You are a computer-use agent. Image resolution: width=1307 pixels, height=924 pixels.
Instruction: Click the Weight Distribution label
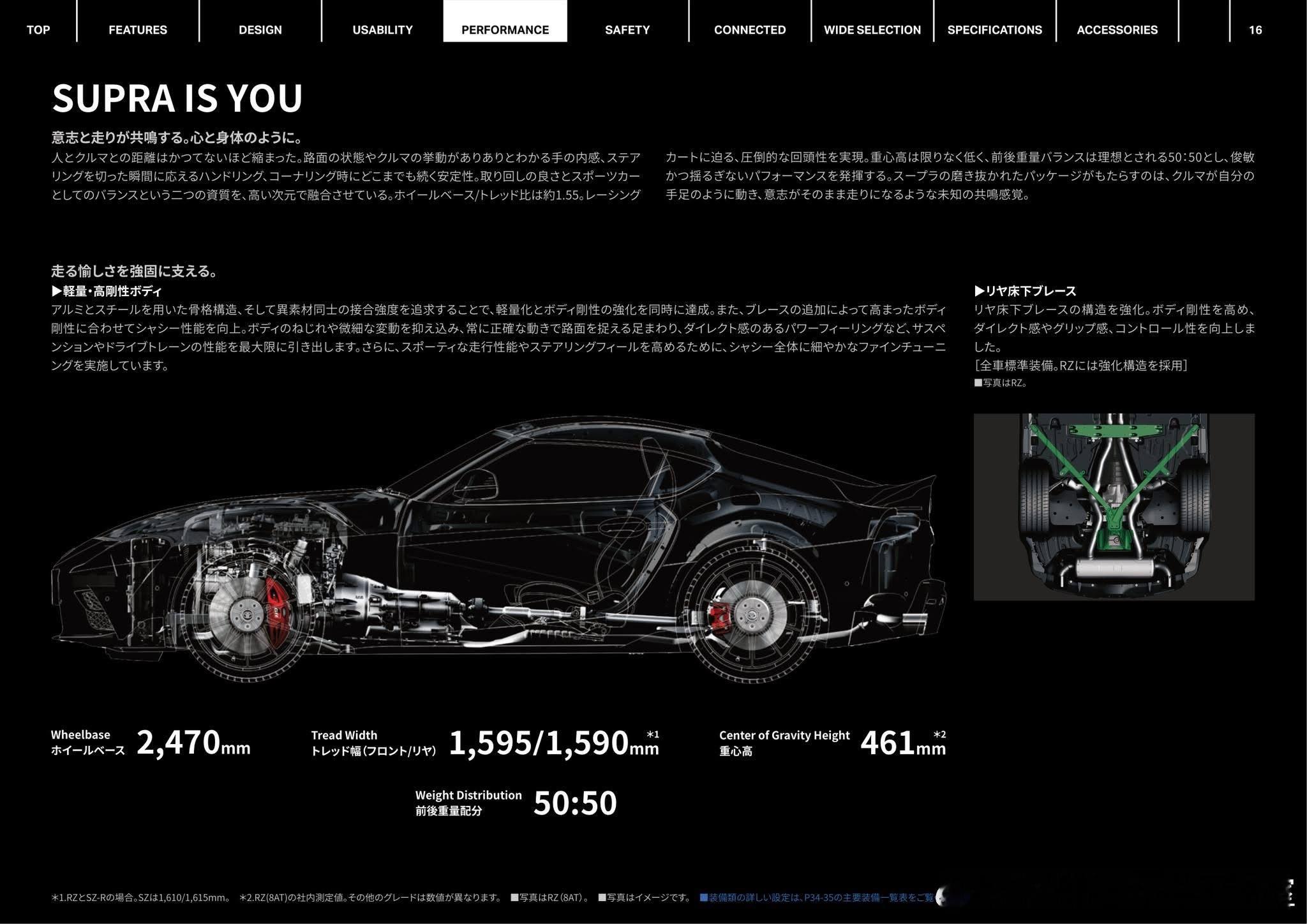click(468, 795)
